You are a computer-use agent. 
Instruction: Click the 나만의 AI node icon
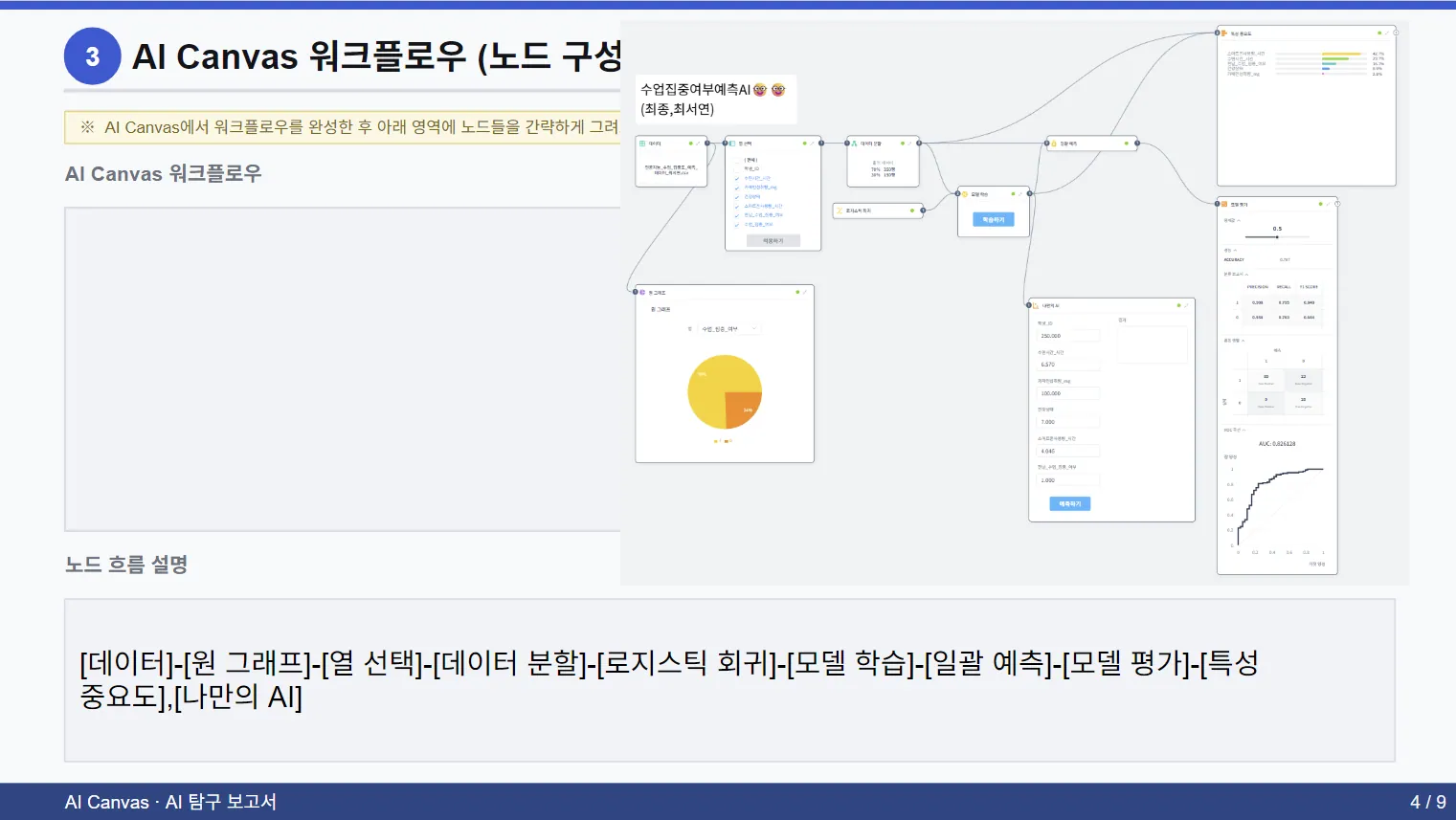point(1035,305)
